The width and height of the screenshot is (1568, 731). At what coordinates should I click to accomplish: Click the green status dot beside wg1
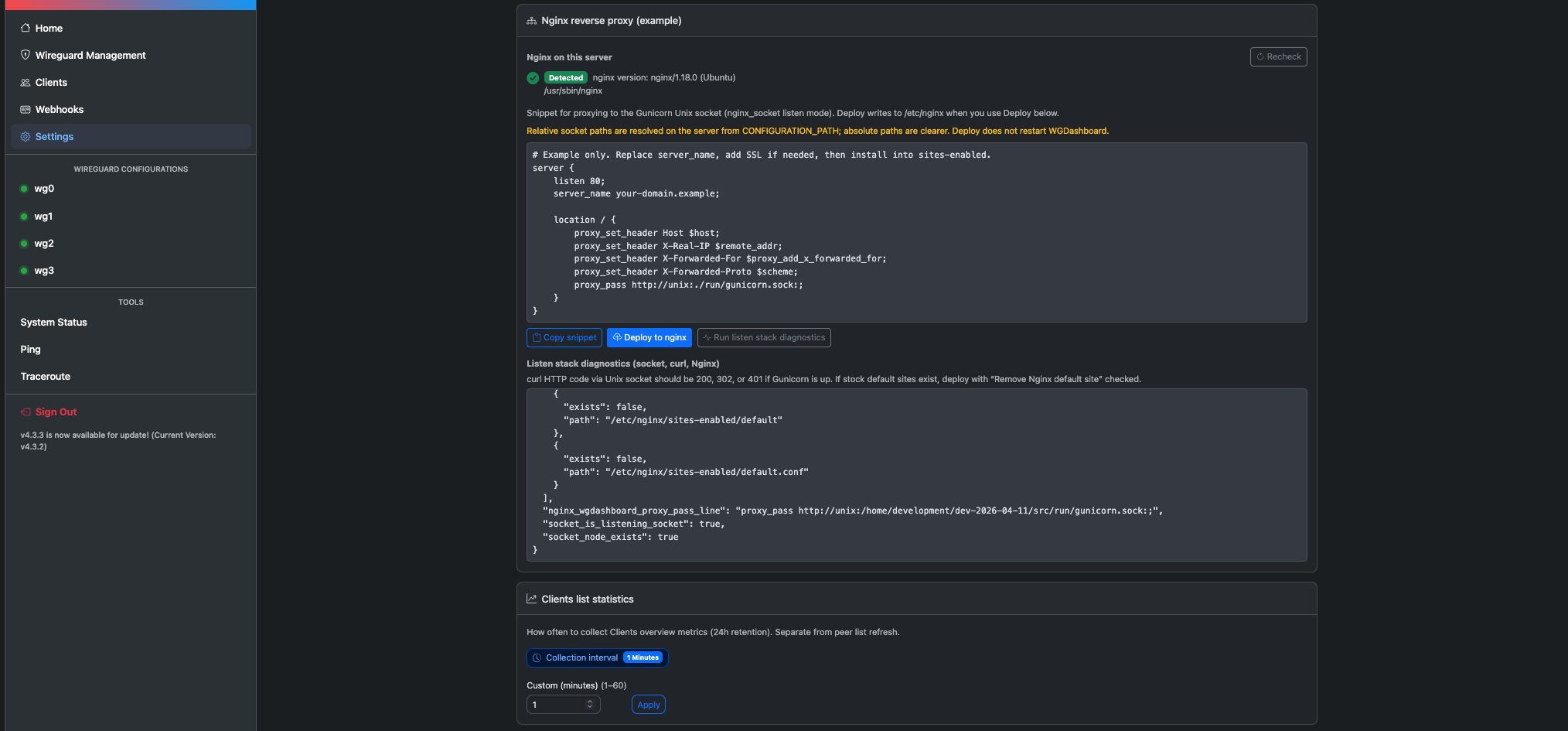[24, 217]
